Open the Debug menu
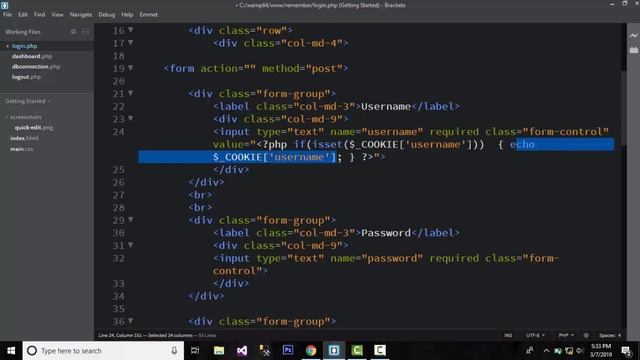The height and width of the screenshot is (360, 640). click(107, 14)
